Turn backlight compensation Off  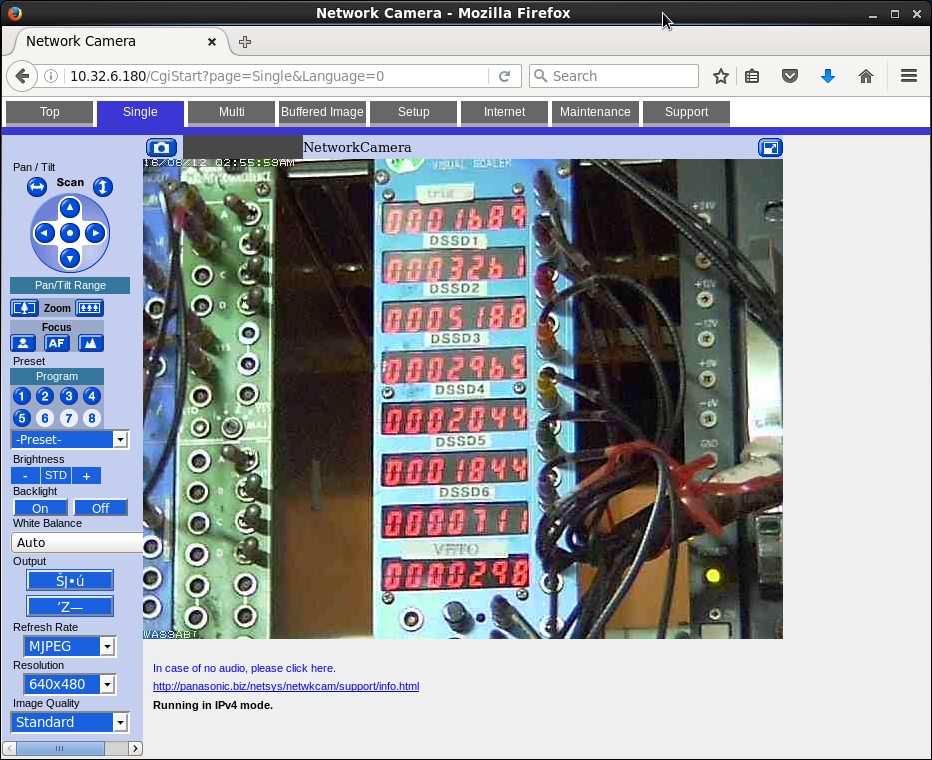coord(100,508)
